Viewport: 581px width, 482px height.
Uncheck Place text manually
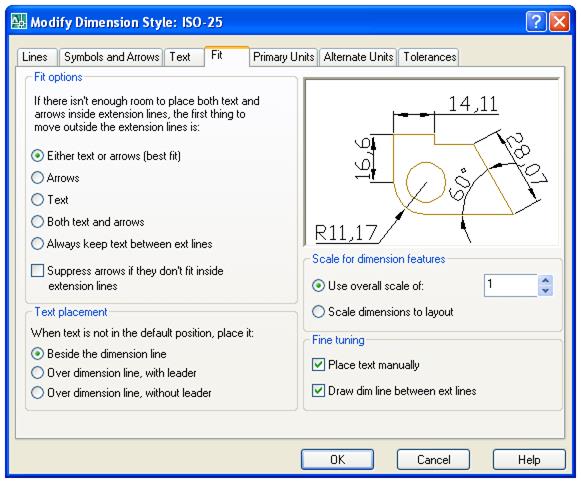click(318, 365)
